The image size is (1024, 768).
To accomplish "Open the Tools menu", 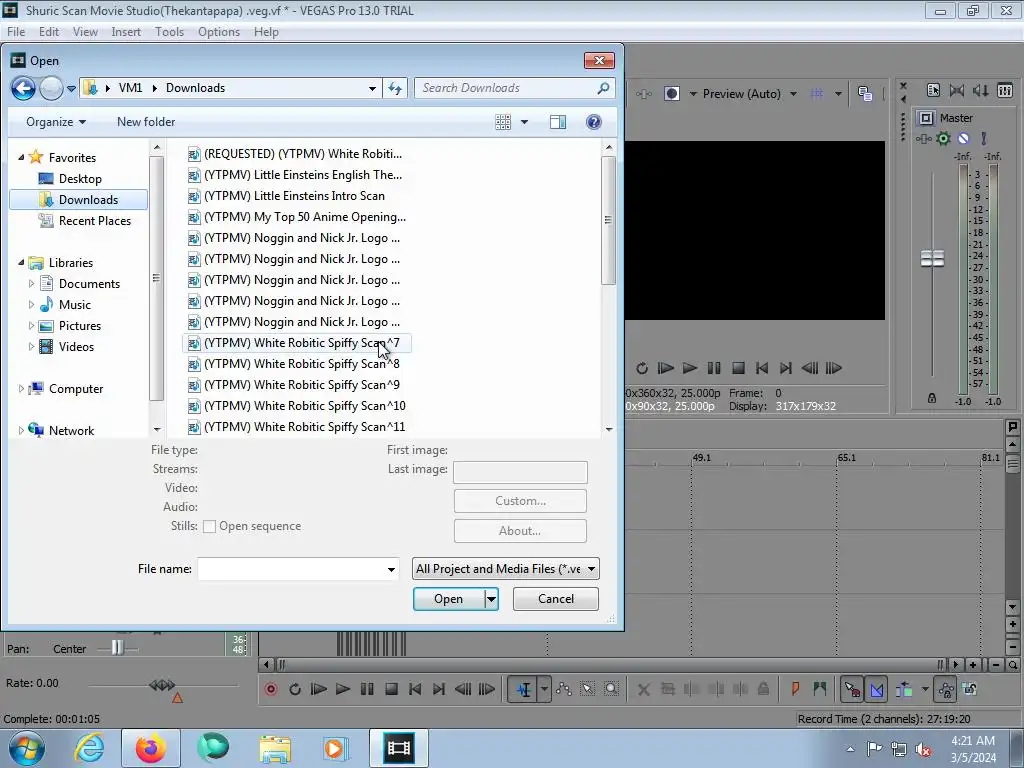I will coord(169,31).
